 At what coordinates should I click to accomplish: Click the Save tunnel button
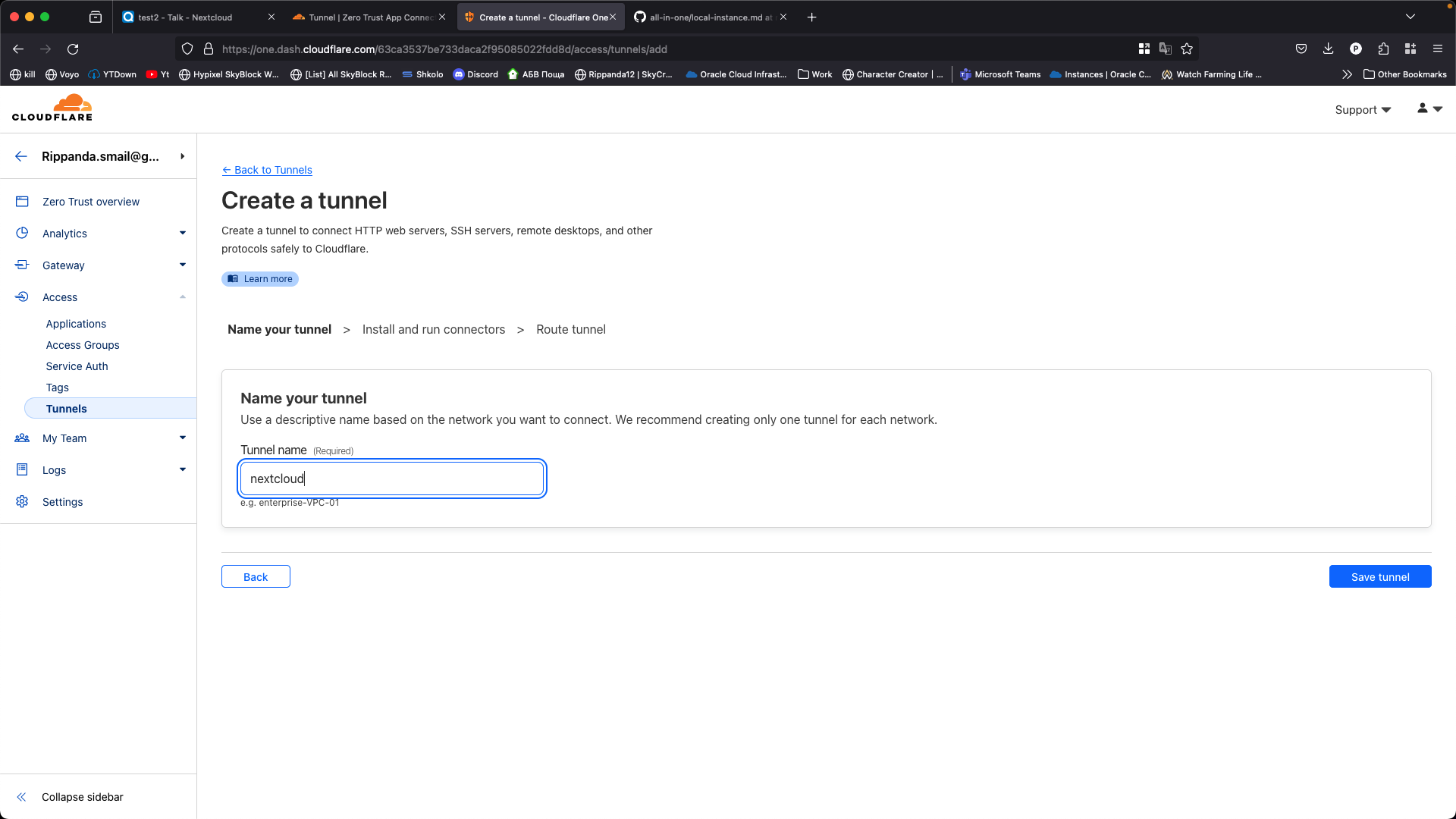(1380, 576)
